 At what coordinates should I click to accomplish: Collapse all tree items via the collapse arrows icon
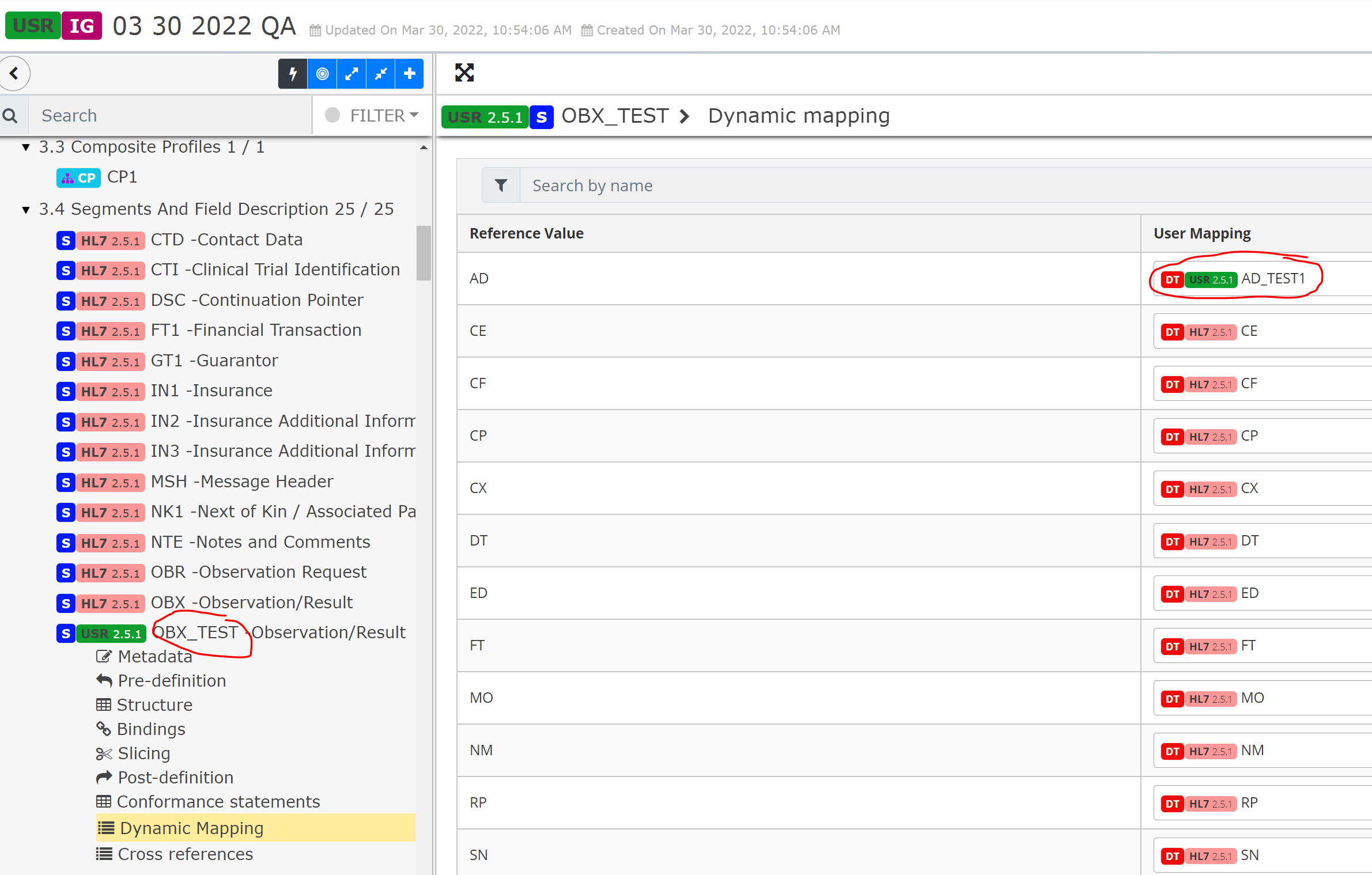pos(380,74)
